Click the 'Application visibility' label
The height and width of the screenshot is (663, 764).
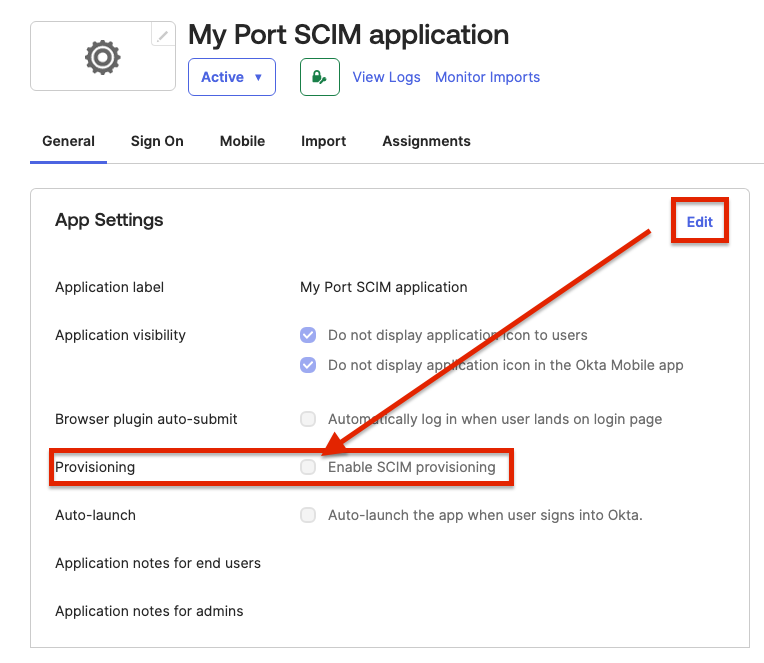120,335
